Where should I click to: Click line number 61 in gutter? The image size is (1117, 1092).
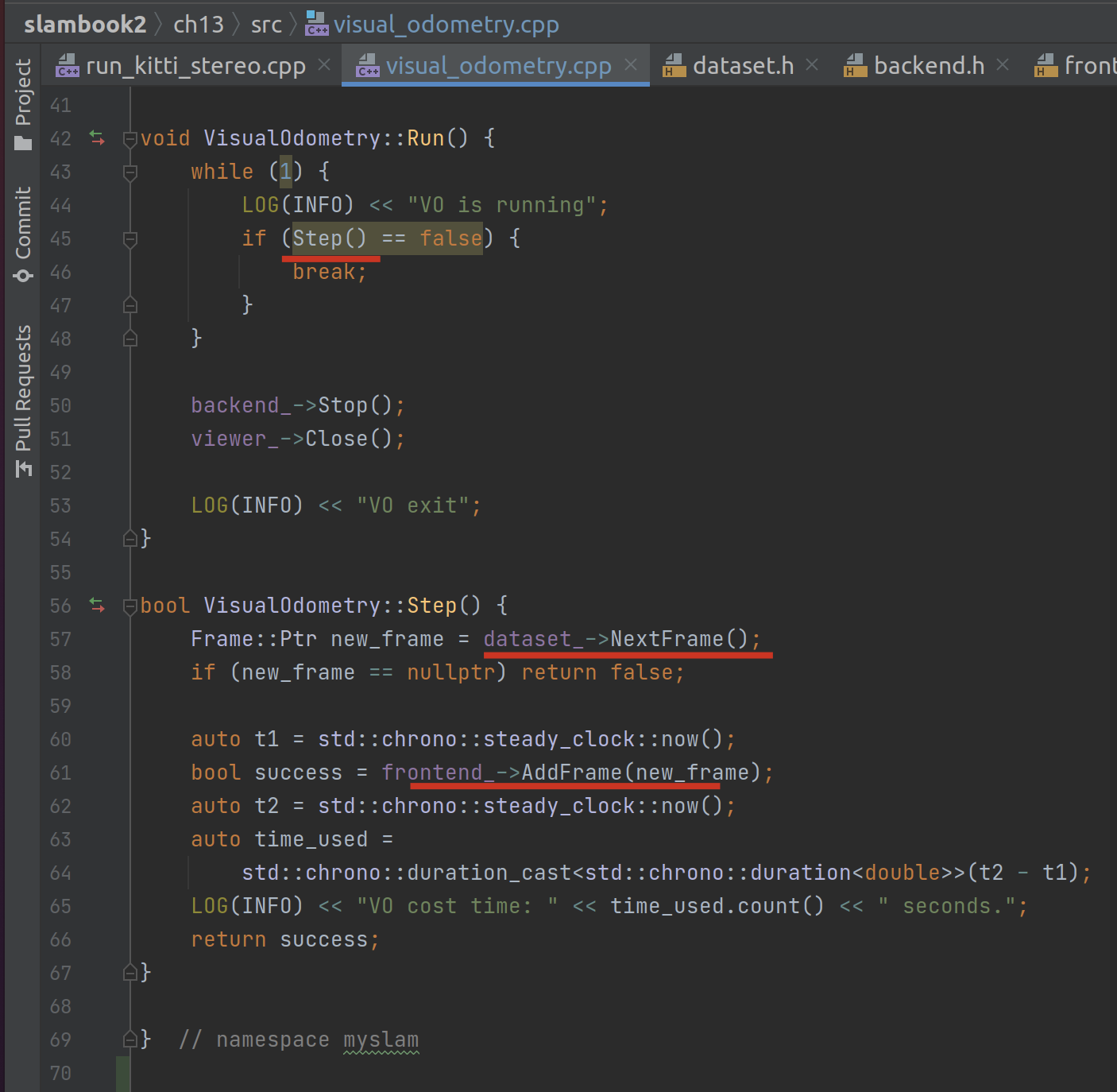coord(60,773)
